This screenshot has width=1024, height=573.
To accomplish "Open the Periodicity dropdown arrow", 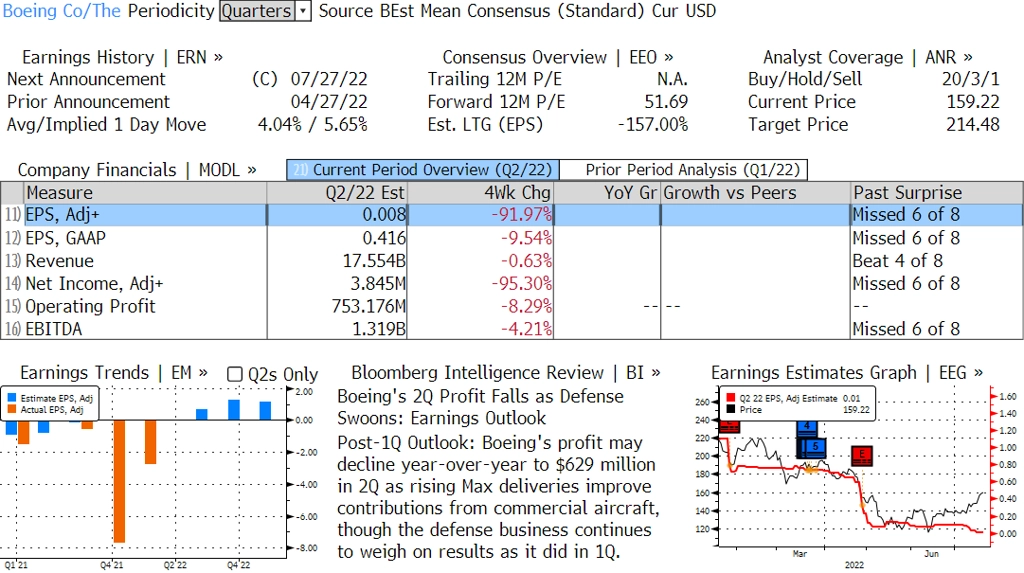I will click(x=303, y=11).
